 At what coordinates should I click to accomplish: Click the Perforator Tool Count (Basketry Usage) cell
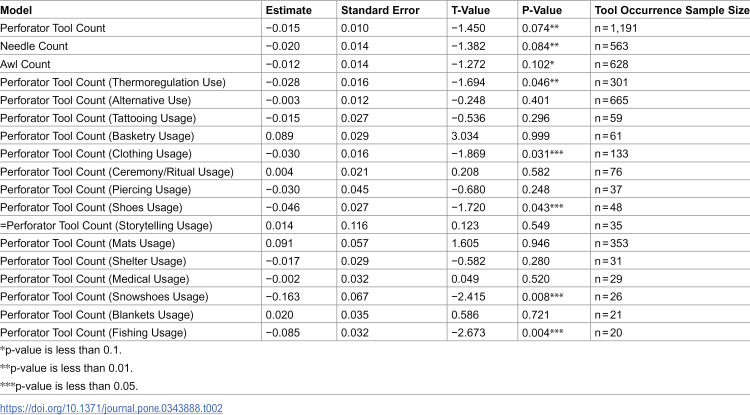click(x=97, y=136)
